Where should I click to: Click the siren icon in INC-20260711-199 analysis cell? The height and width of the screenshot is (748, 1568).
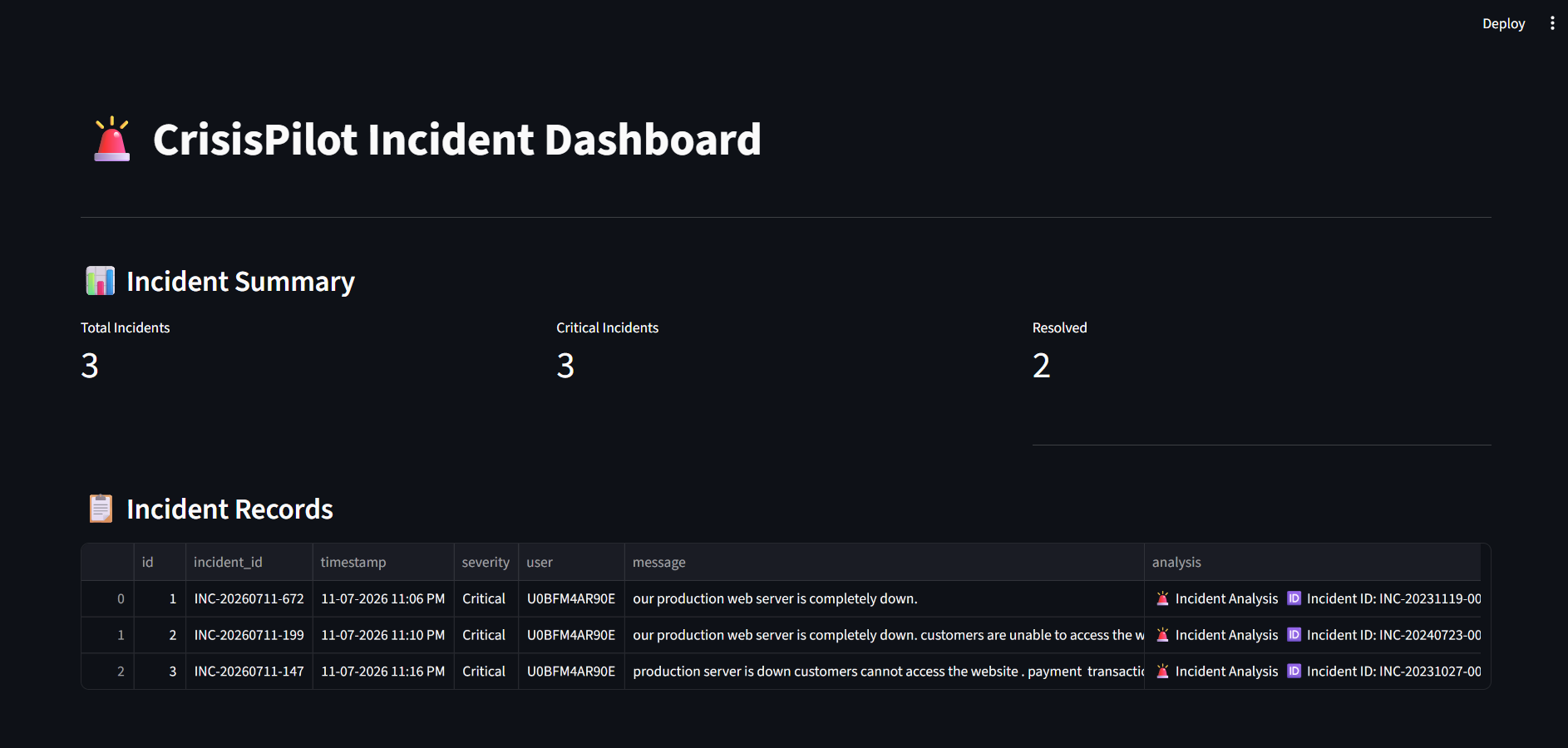point(1162,635)
